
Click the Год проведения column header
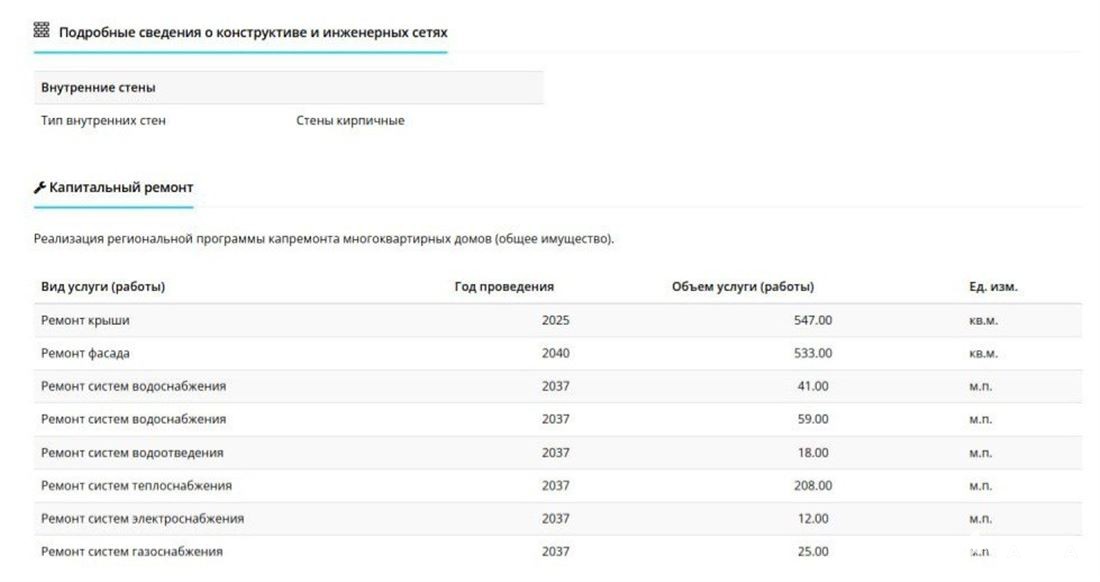504,287
